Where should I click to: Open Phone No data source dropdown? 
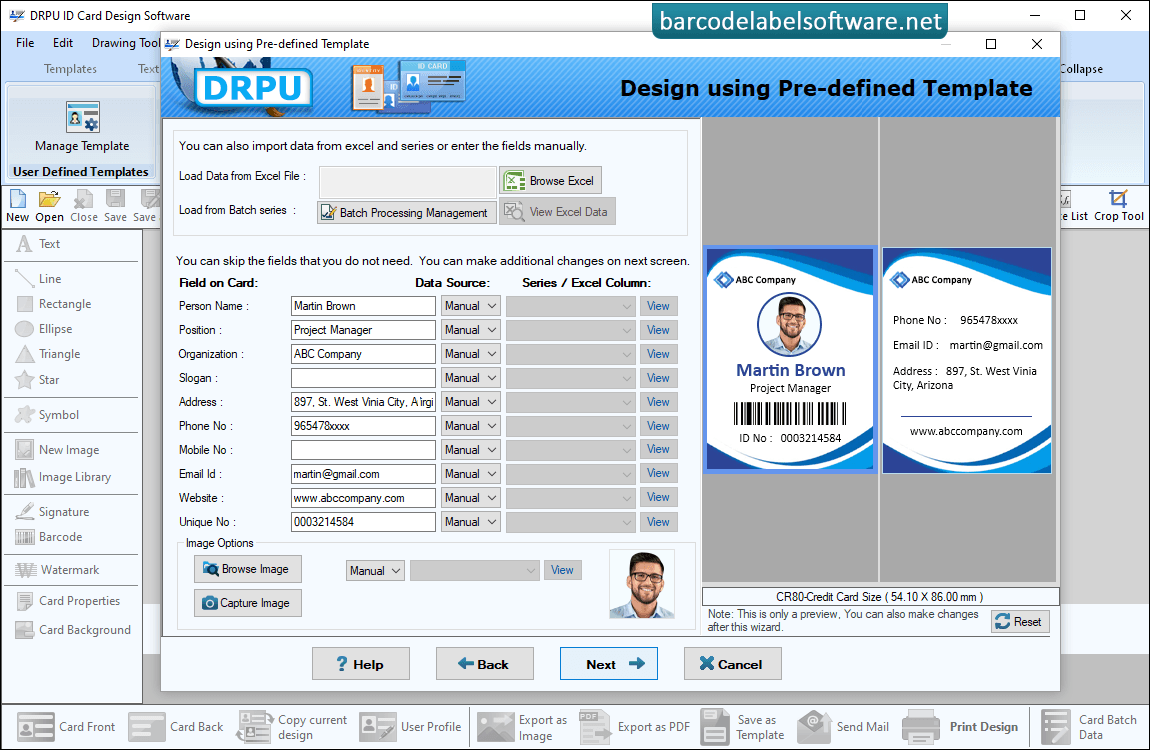tap(470, 426)
